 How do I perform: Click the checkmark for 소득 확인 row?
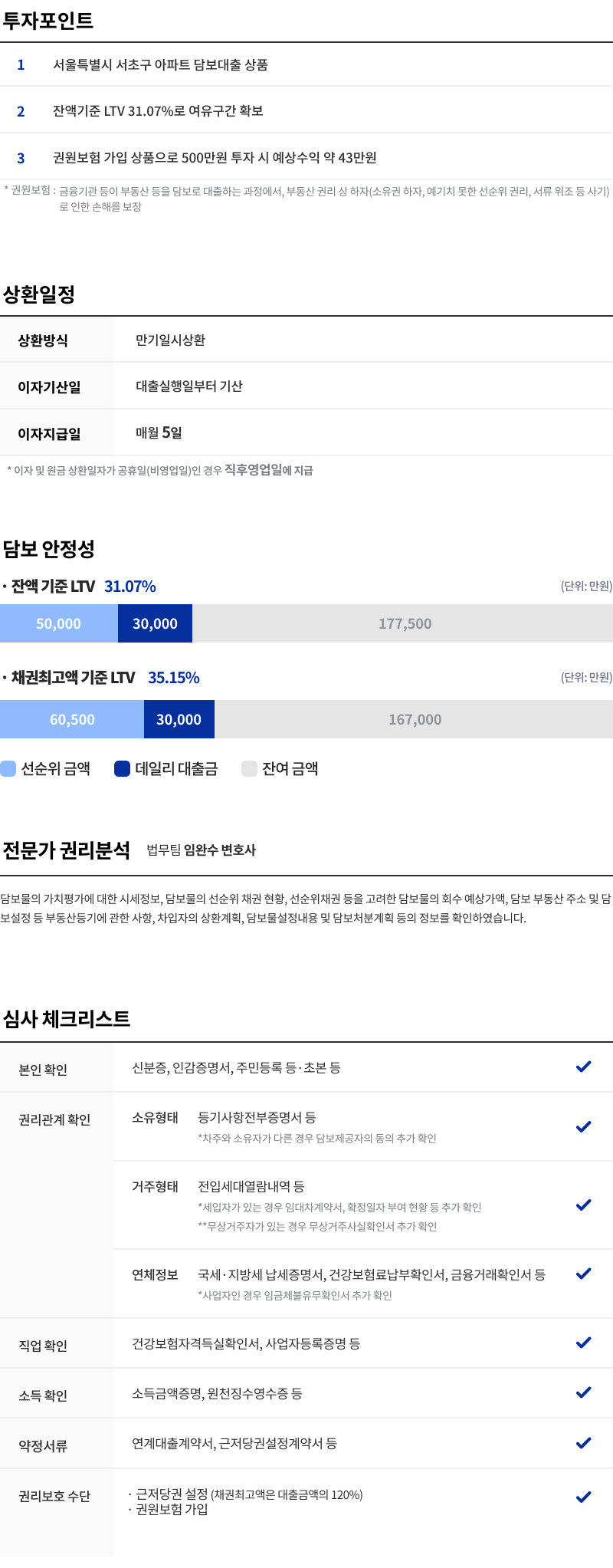coord(583,1392)
